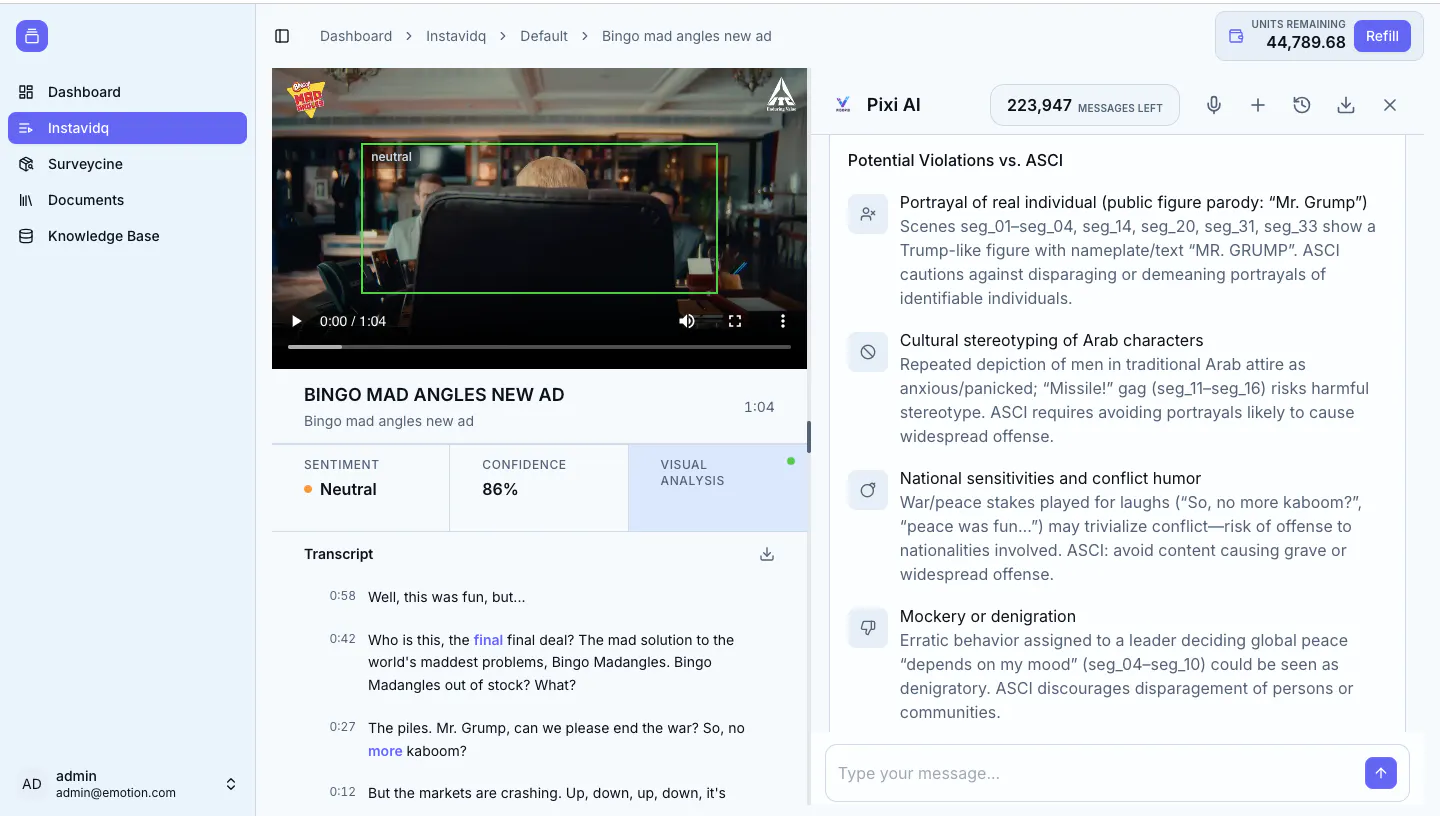Send the chat message

pos(1380,773)
